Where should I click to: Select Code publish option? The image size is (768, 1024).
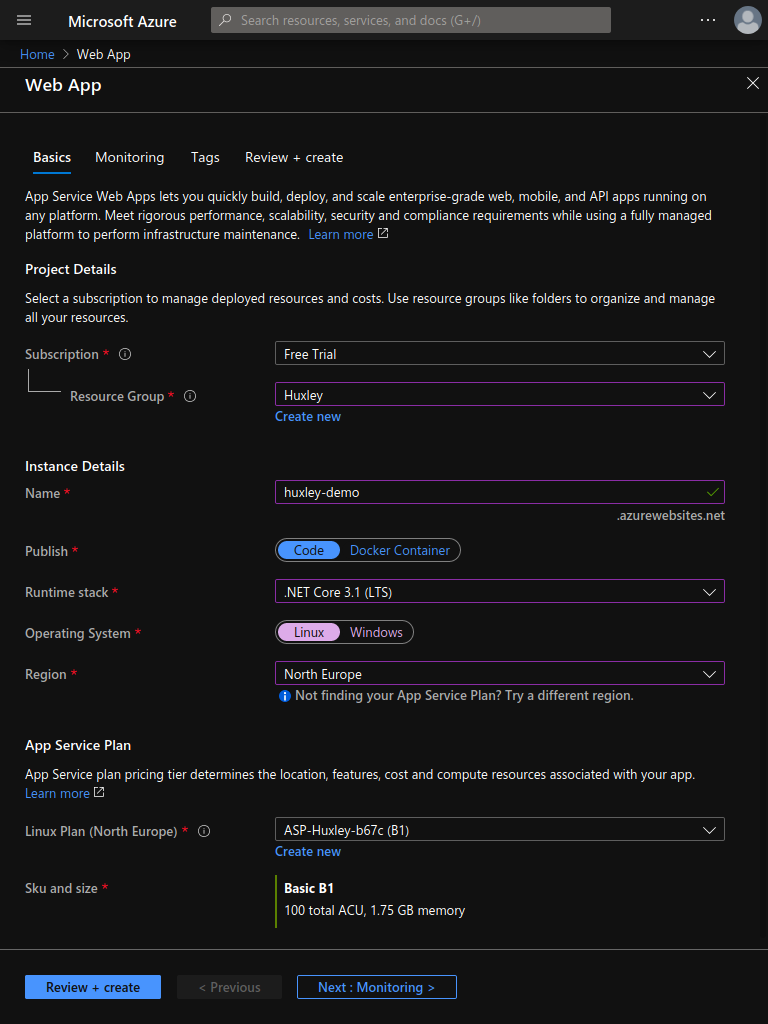point(308,550)
